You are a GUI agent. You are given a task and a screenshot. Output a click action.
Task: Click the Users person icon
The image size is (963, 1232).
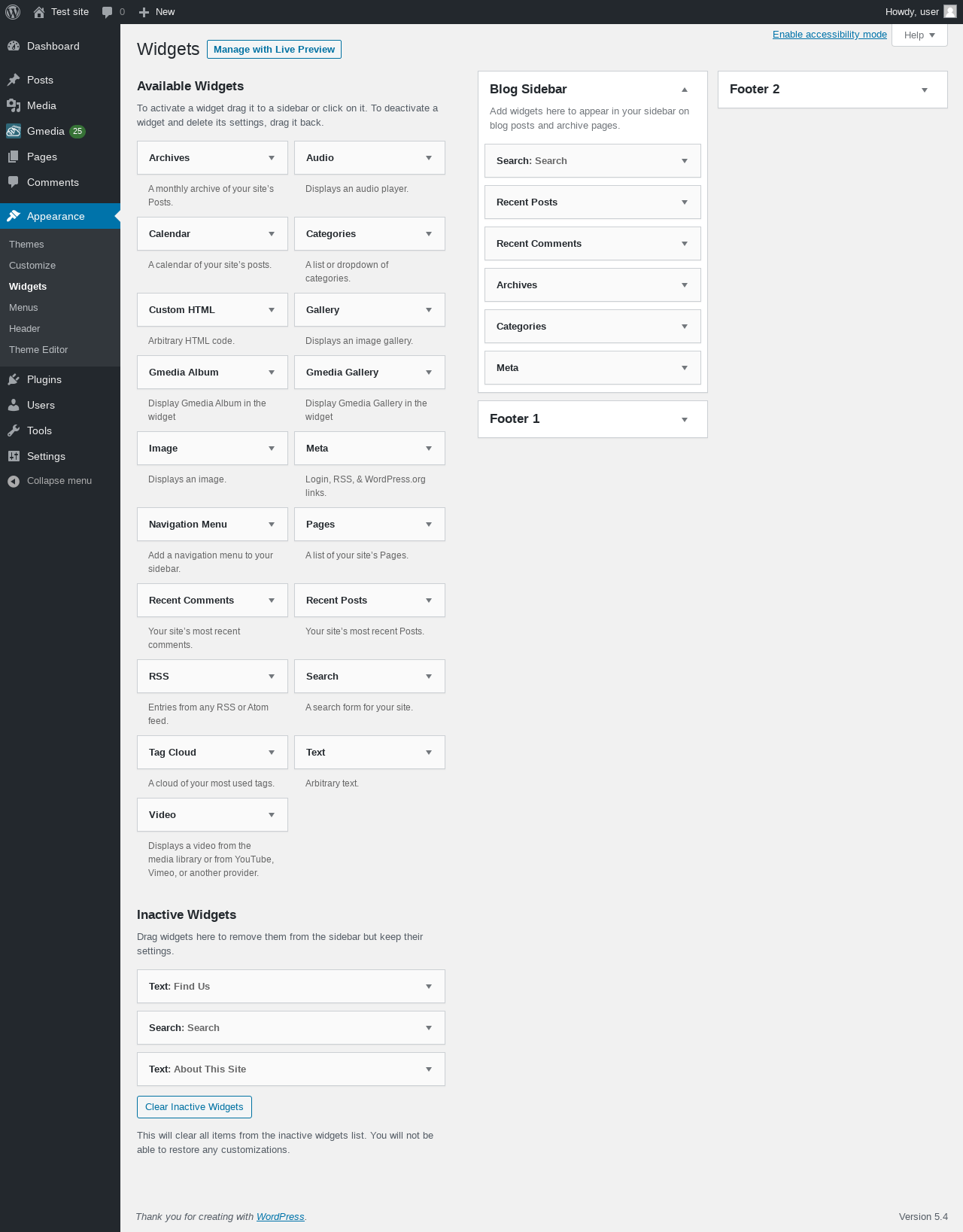14,405
